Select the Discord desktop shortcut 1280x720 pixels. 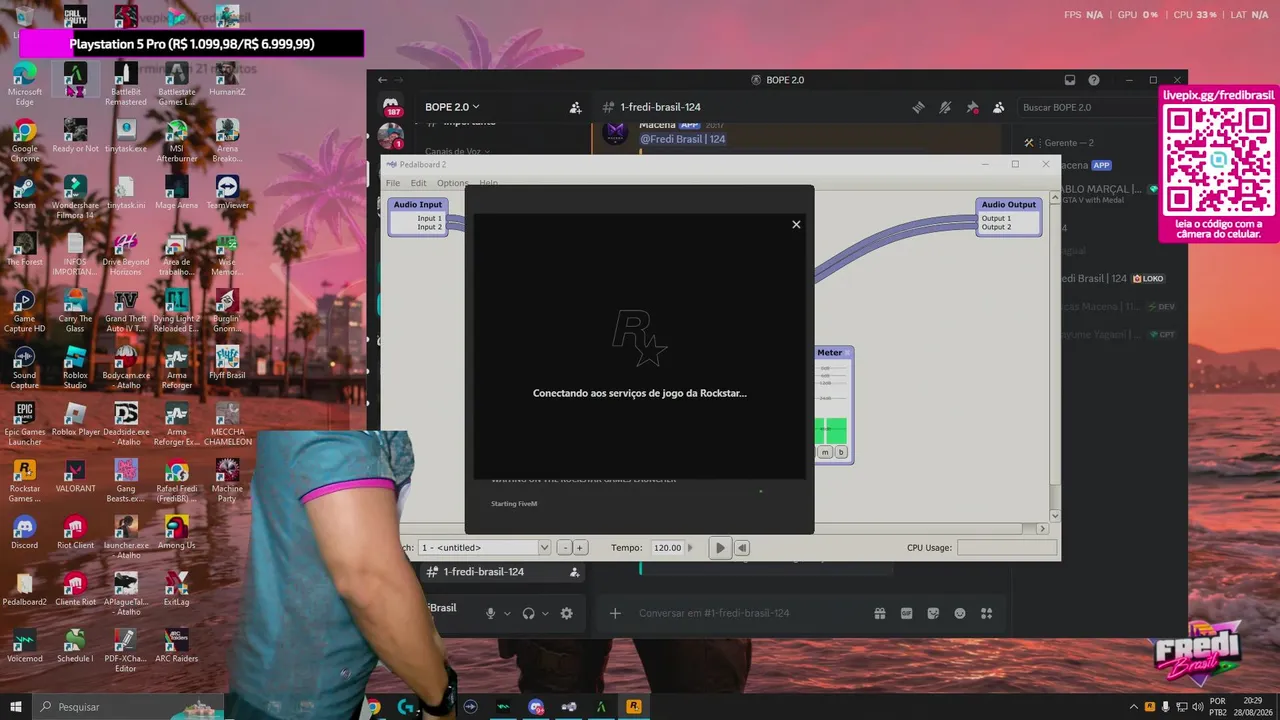tap(24, 533)
